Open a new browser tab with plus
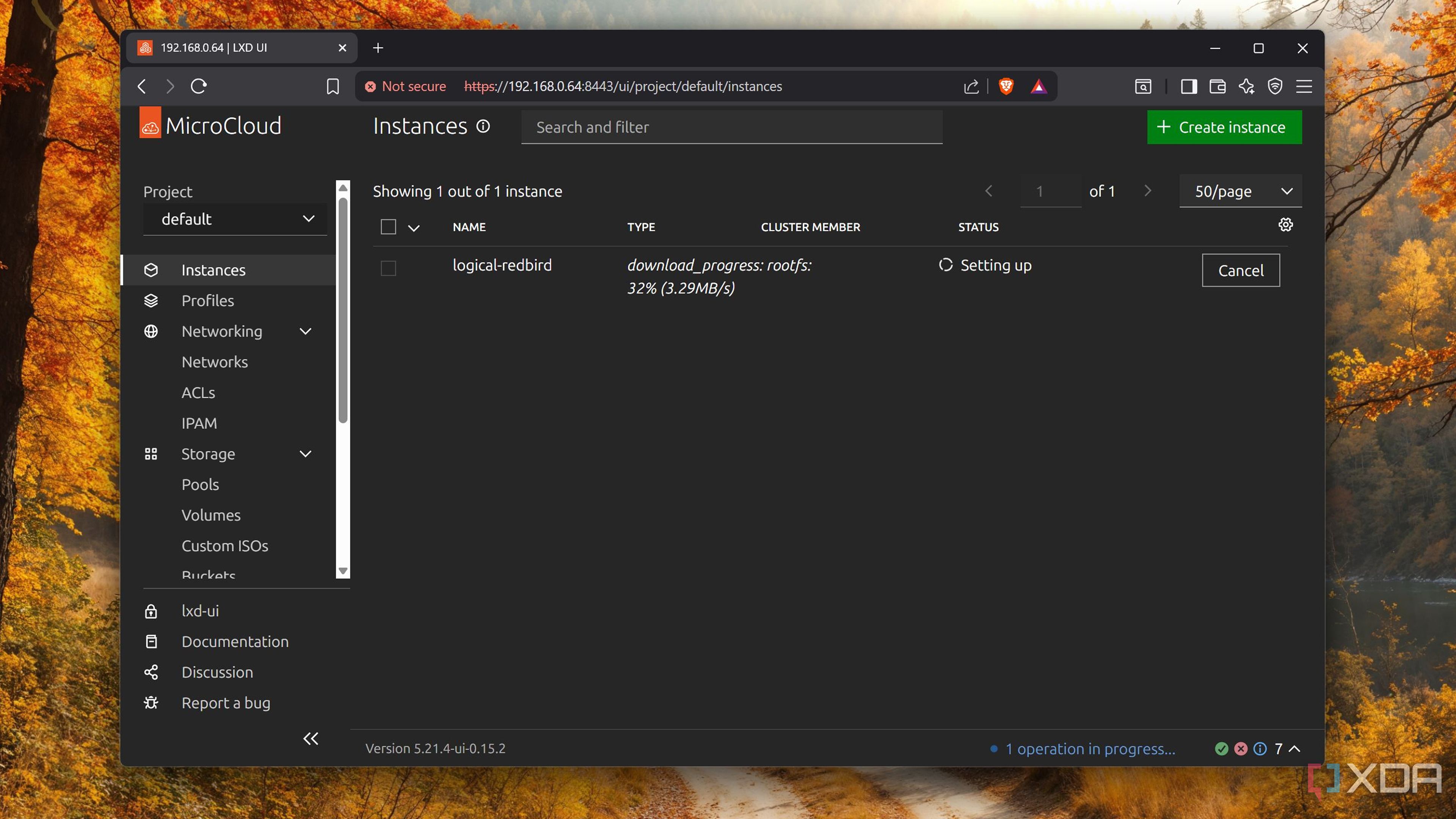 378,48
